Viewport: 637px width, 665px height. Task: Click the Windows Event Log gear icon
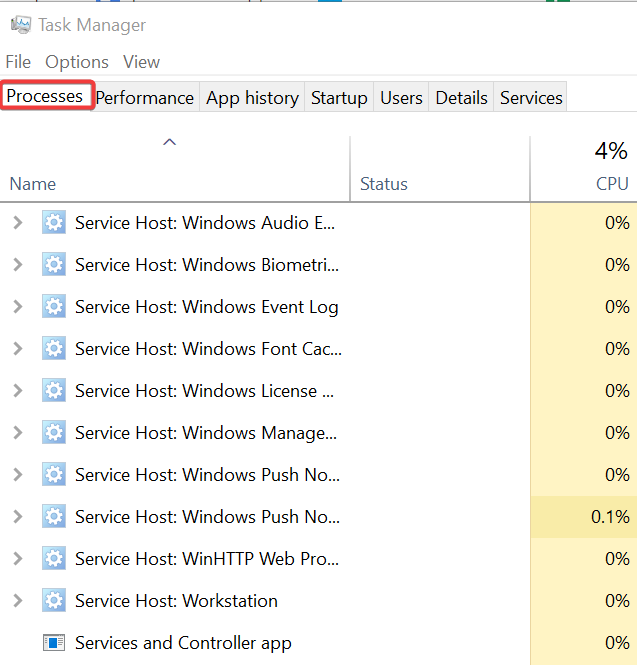[x=54, y=307]
